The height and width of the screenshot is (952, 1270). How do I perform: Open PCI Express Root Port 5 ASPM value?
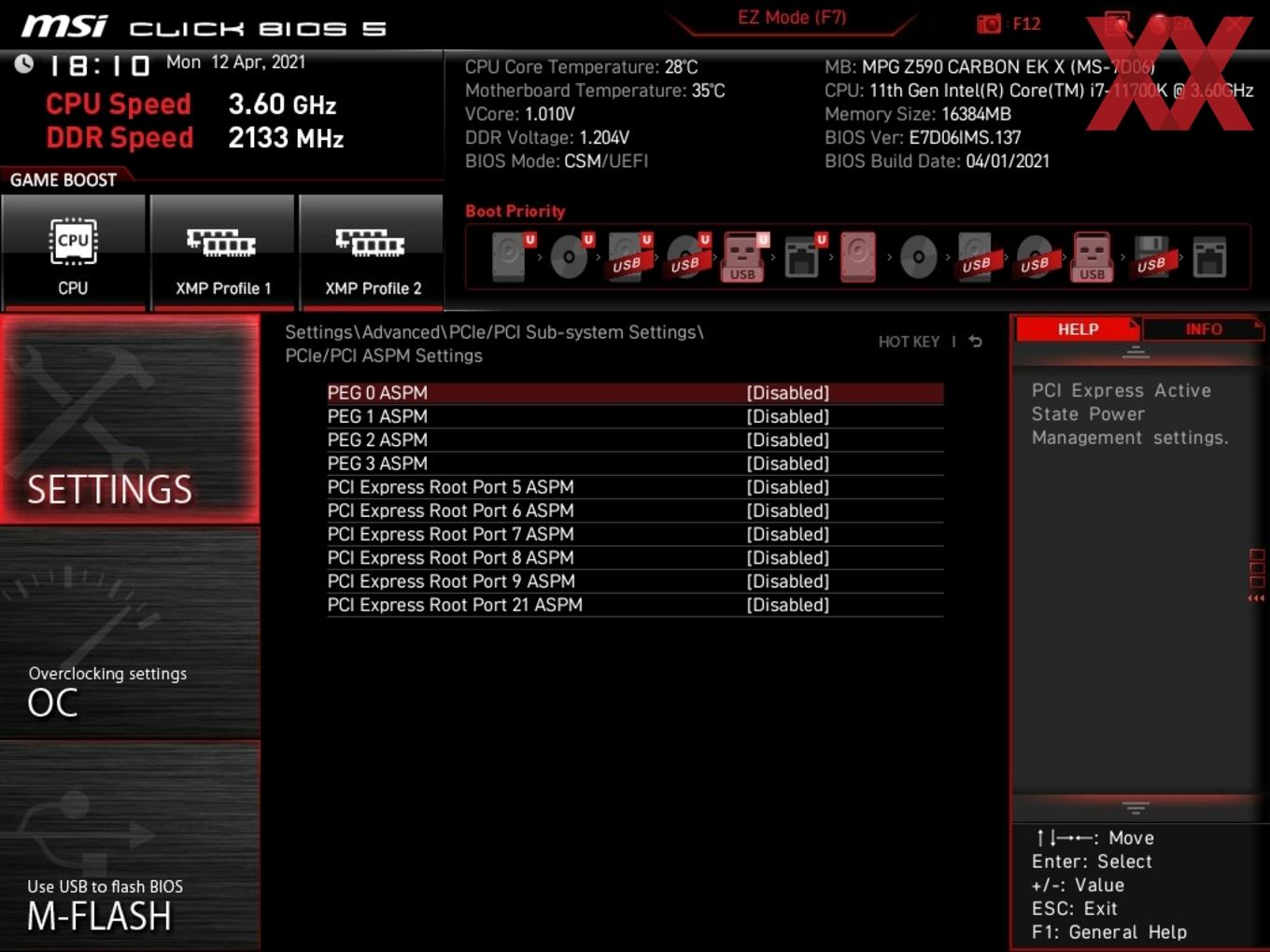point(787,487)
